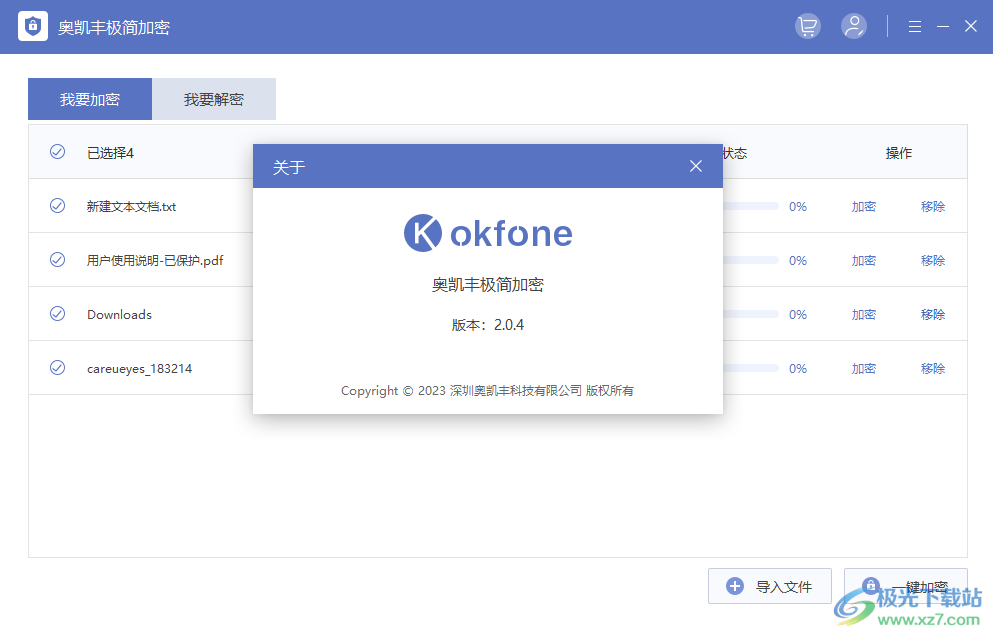Switch to 我要解密 tab
This screenshot has height=636, width=993.
(214, 99)
